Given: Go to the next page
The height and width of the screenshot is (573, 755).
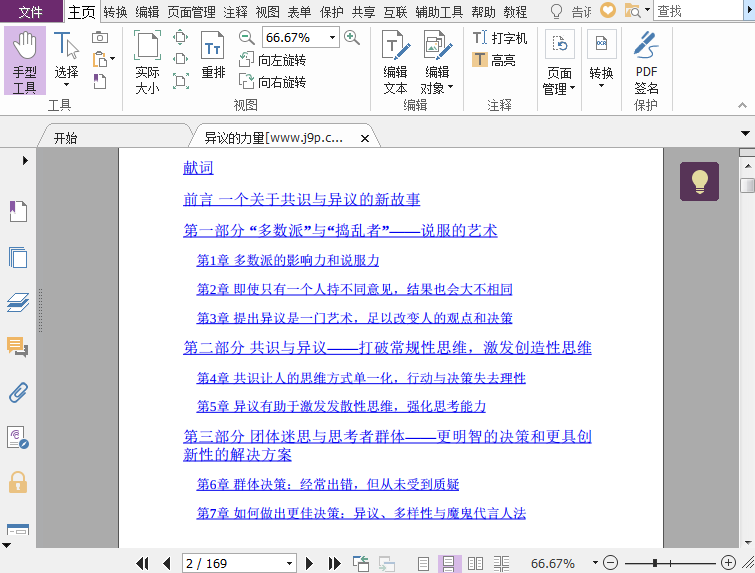Looking at the screenshot, I should [309, 563].
